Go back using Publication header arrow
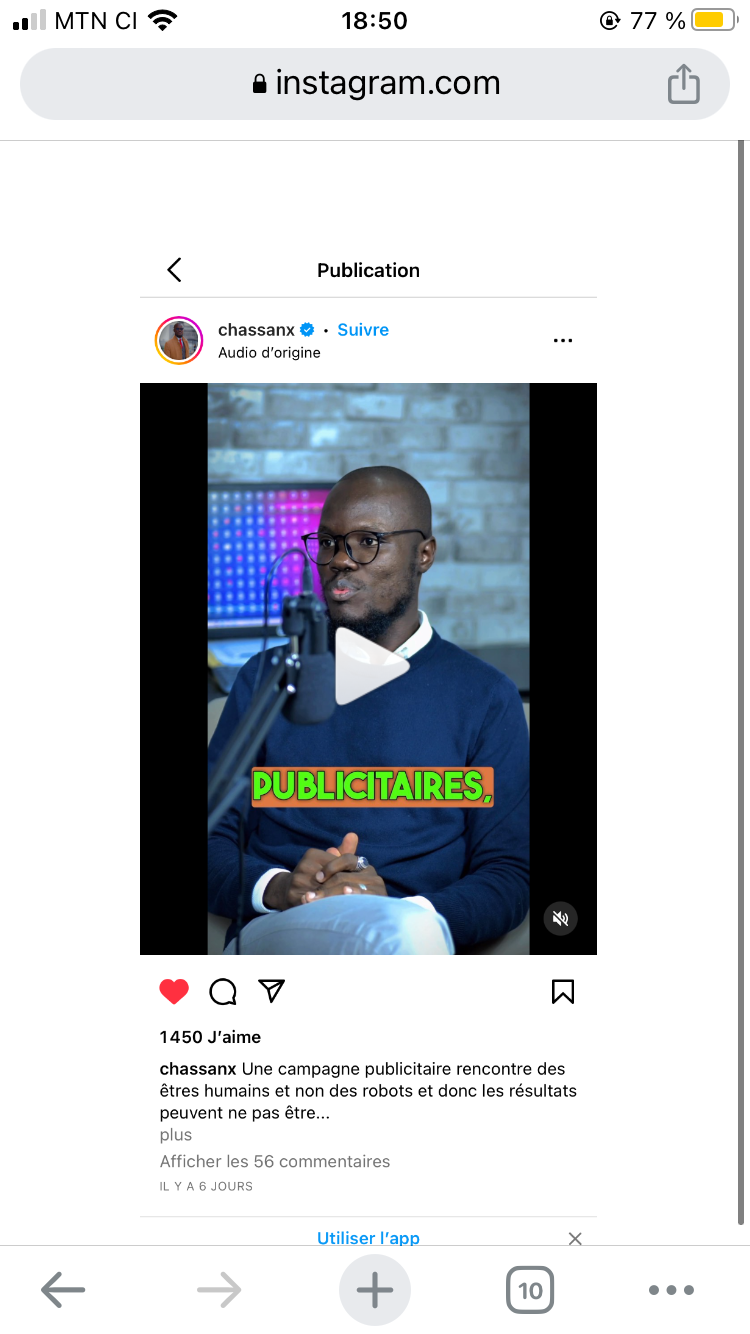The height and width of the screenshot is (1334, 750). (174, 270)
